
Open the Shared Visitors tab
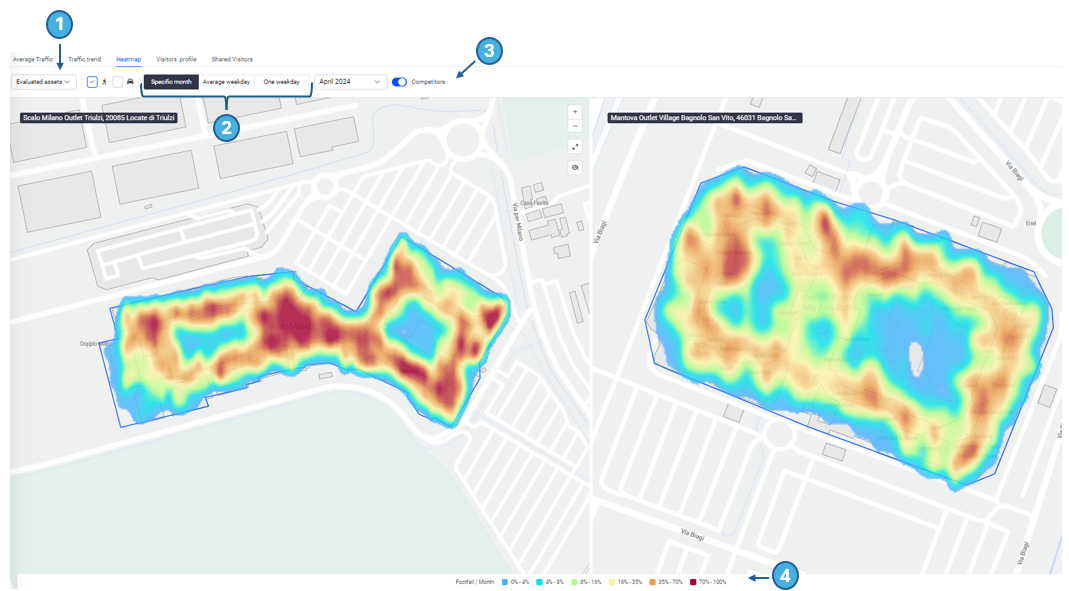click(x=232, y=59)
